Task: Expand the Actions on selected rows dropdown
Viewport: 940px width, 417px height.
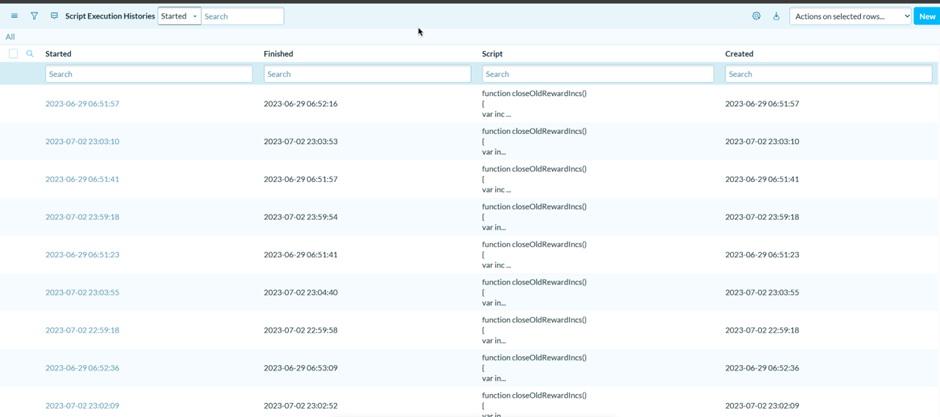Action: [850, 17]
